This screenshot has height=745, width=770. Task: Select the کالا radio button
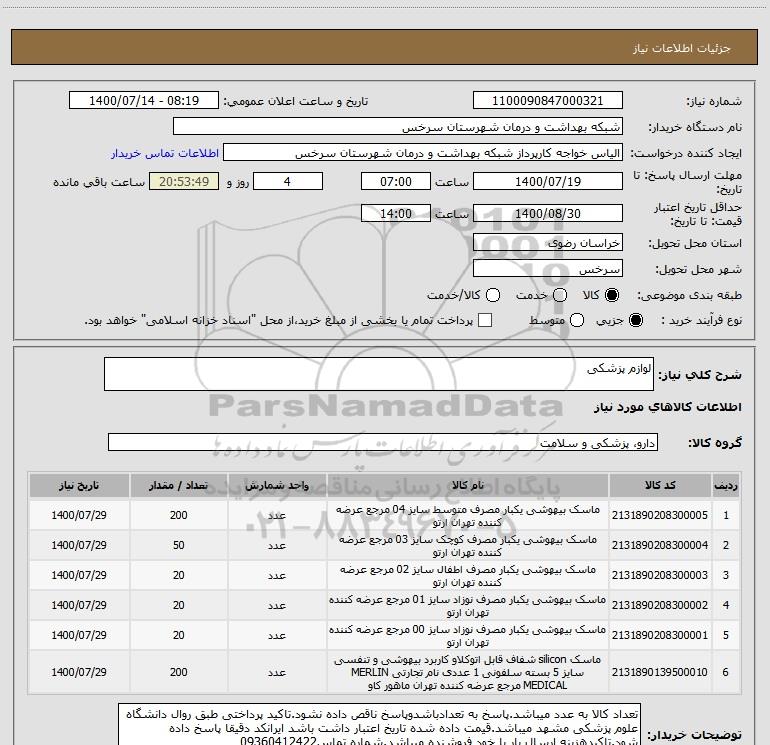tap(612, 295)
